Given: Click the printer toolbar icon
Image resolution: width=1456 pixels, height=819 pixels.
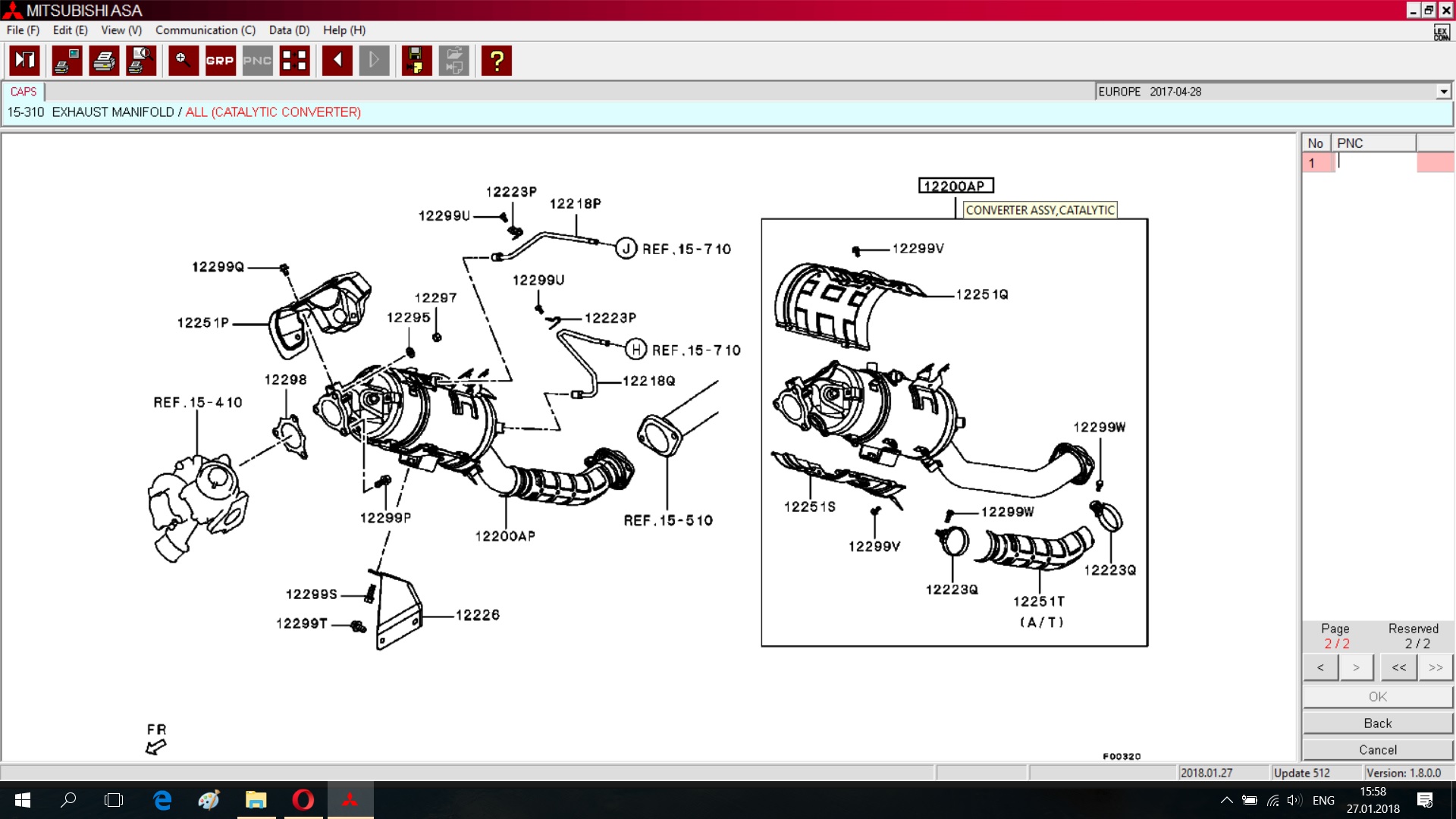Looking at the screenshot, I should coord(104,61).
